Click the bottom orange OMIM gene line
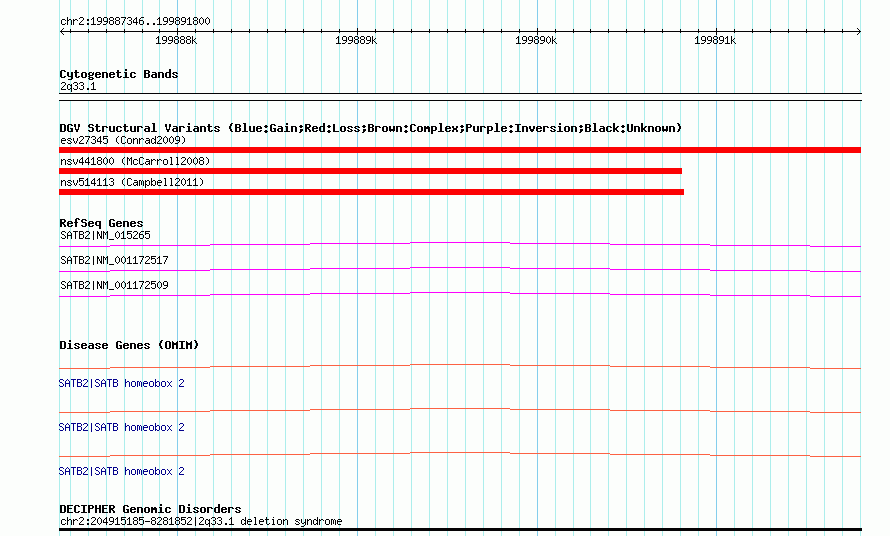Viewport: 890px width, 536px height. pyautogui.click(x=460, y=455)
